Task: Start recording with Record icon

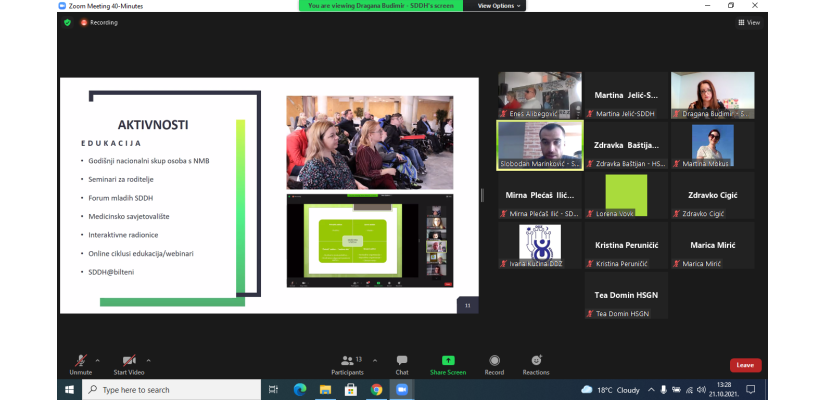Action: [x=494, y=361]
